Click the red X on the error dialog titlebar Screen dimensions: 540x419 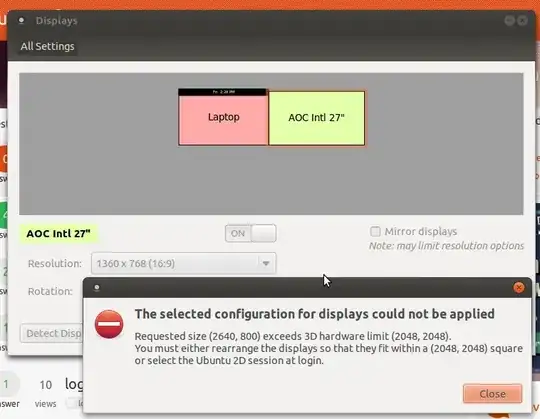pos(519,287)
